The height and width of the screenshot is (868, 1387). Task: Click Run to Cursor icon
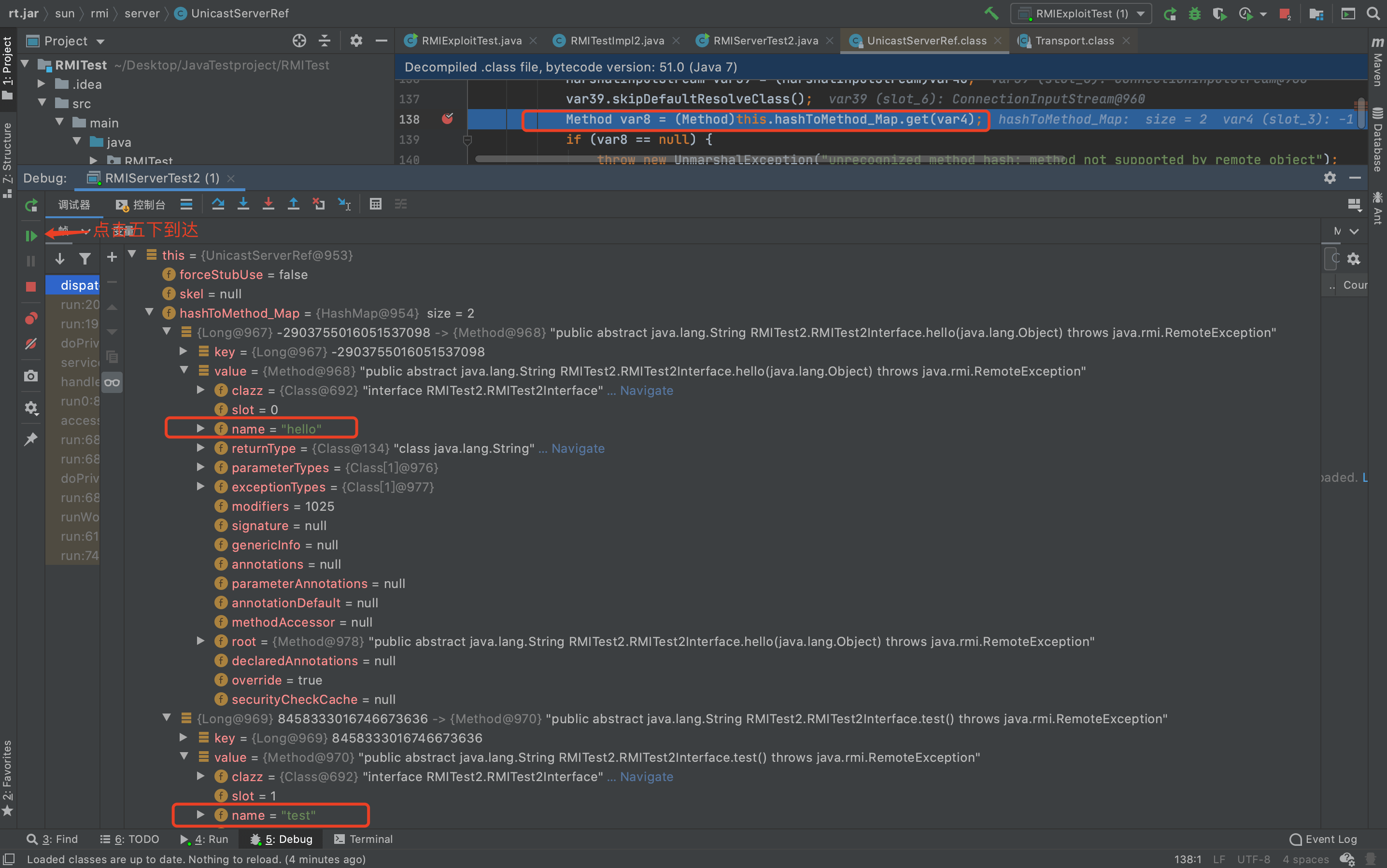pos(344,204)
